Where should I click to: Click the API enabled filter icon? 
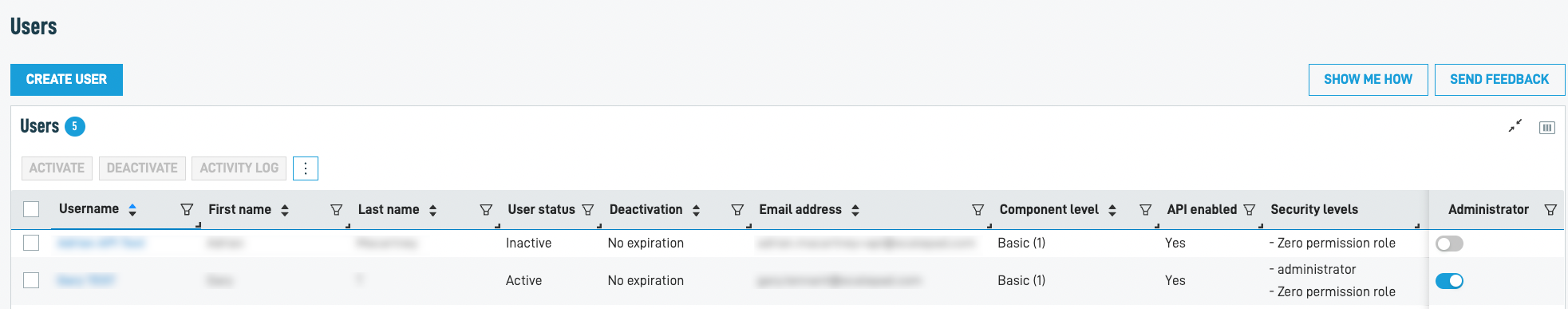(x=1250, y=209)
